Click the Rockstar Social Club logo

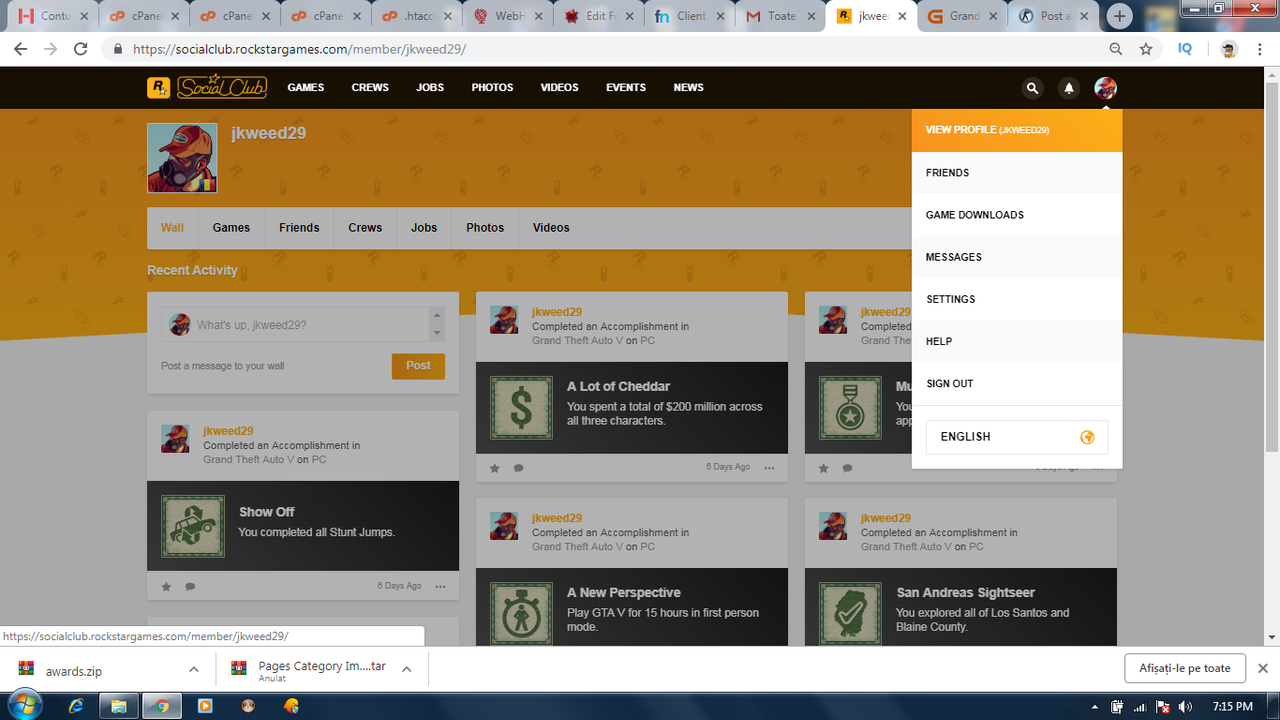coord(207,88)
